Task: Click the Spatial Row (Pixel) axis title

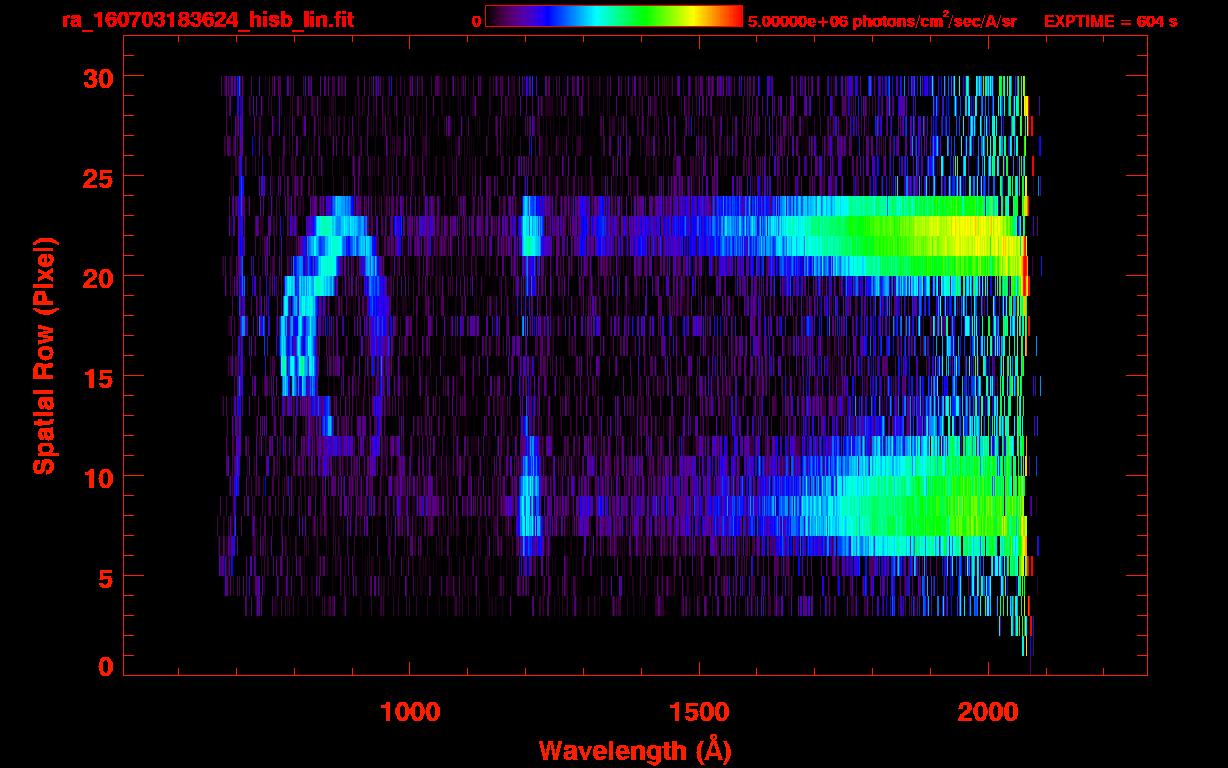Action: [x=44, y=355]
